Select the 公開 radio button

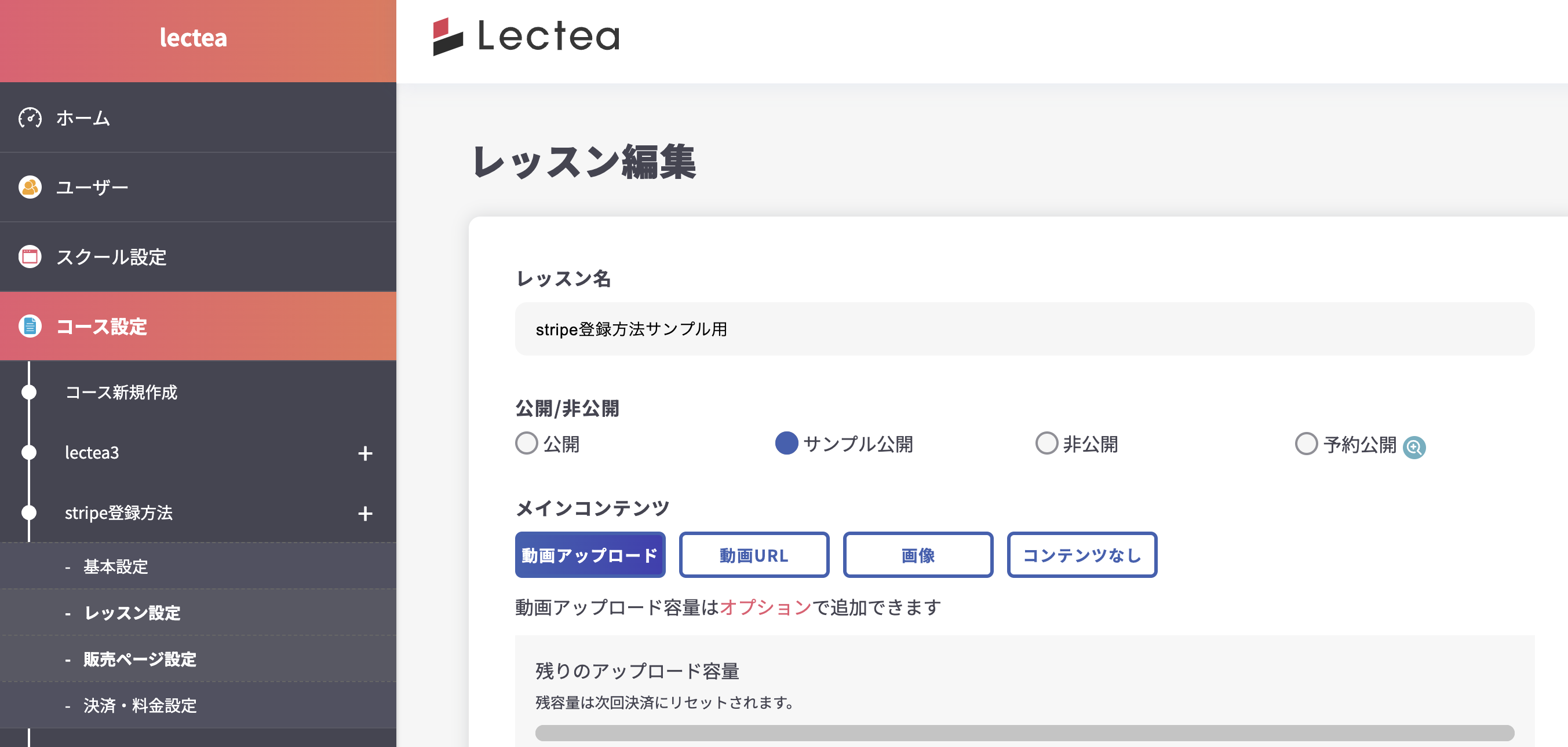pos(527,444)
